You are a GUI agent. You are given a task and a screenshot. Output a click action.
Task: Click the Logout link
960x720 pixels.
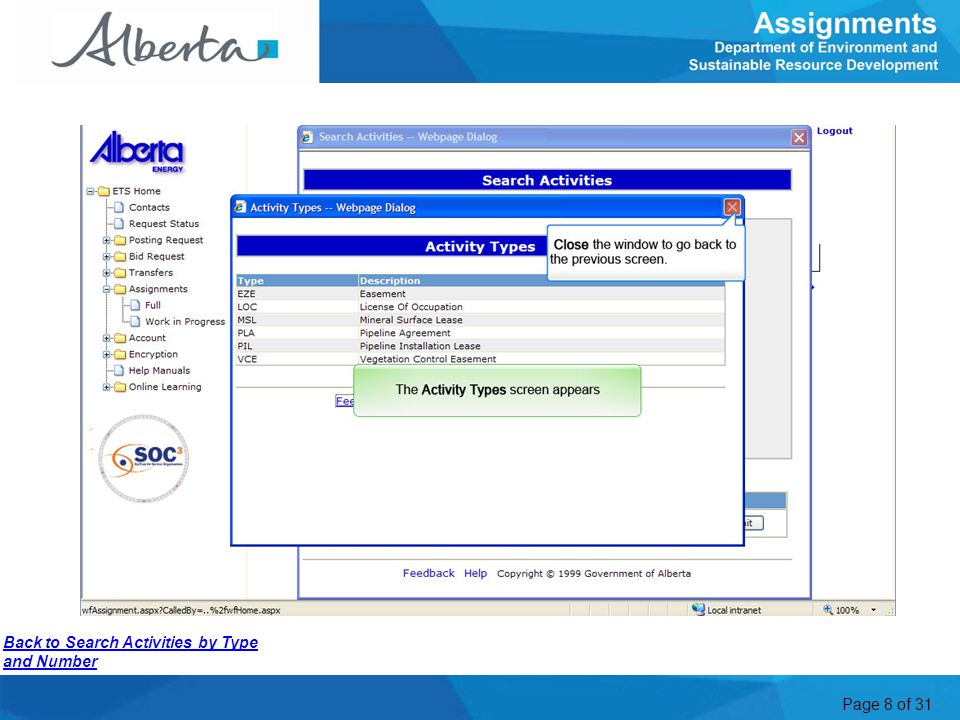[834, 130]
